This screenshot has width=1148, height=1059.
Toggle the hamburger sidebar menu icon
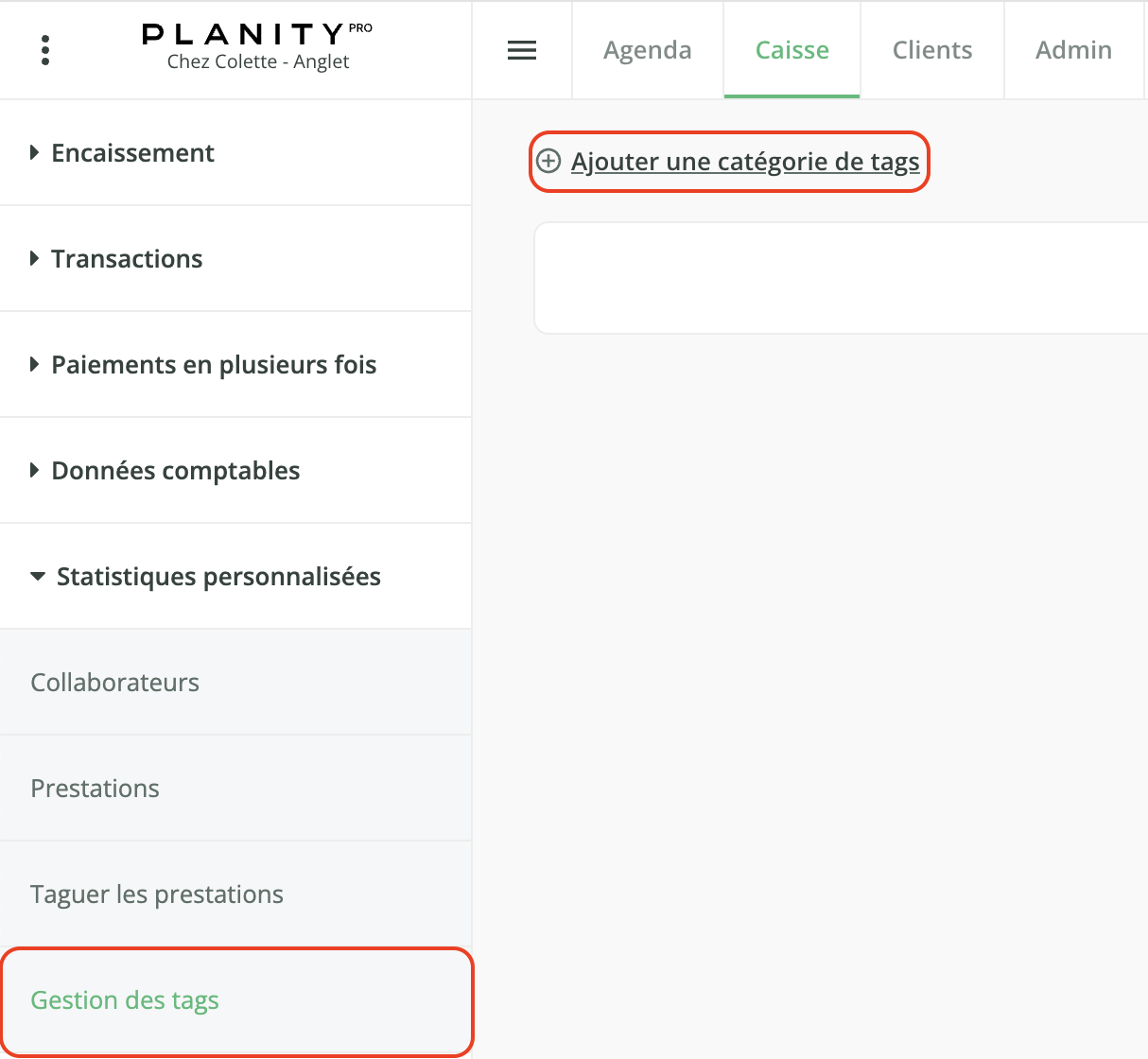point(522,50)
